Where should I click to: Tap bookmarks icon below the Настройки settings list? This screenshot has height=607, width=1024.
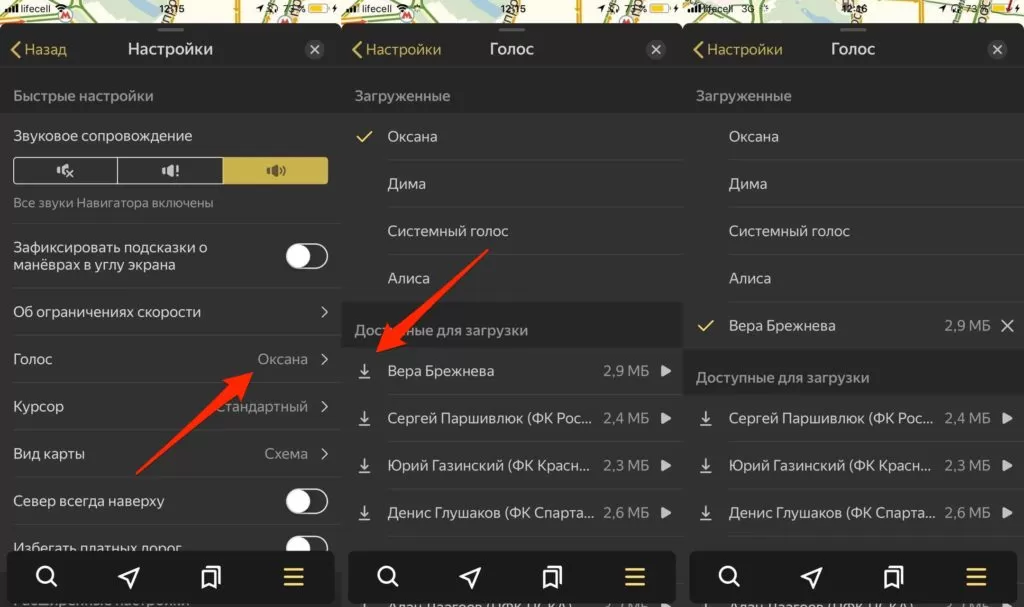coord(211,577)
